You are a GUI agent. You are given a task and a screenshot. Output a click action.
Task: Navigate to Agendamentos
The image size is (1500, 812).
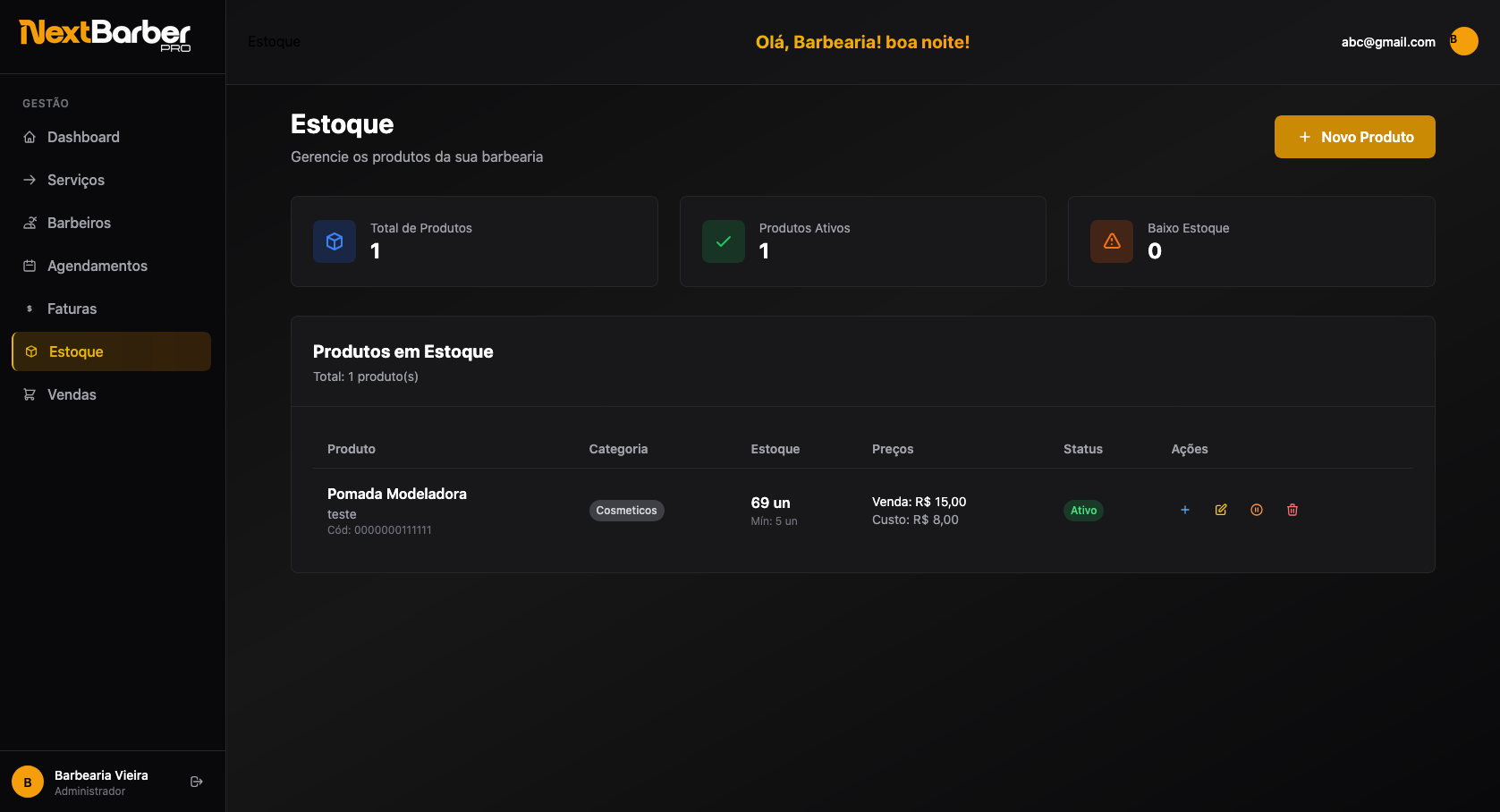[97, 266]
